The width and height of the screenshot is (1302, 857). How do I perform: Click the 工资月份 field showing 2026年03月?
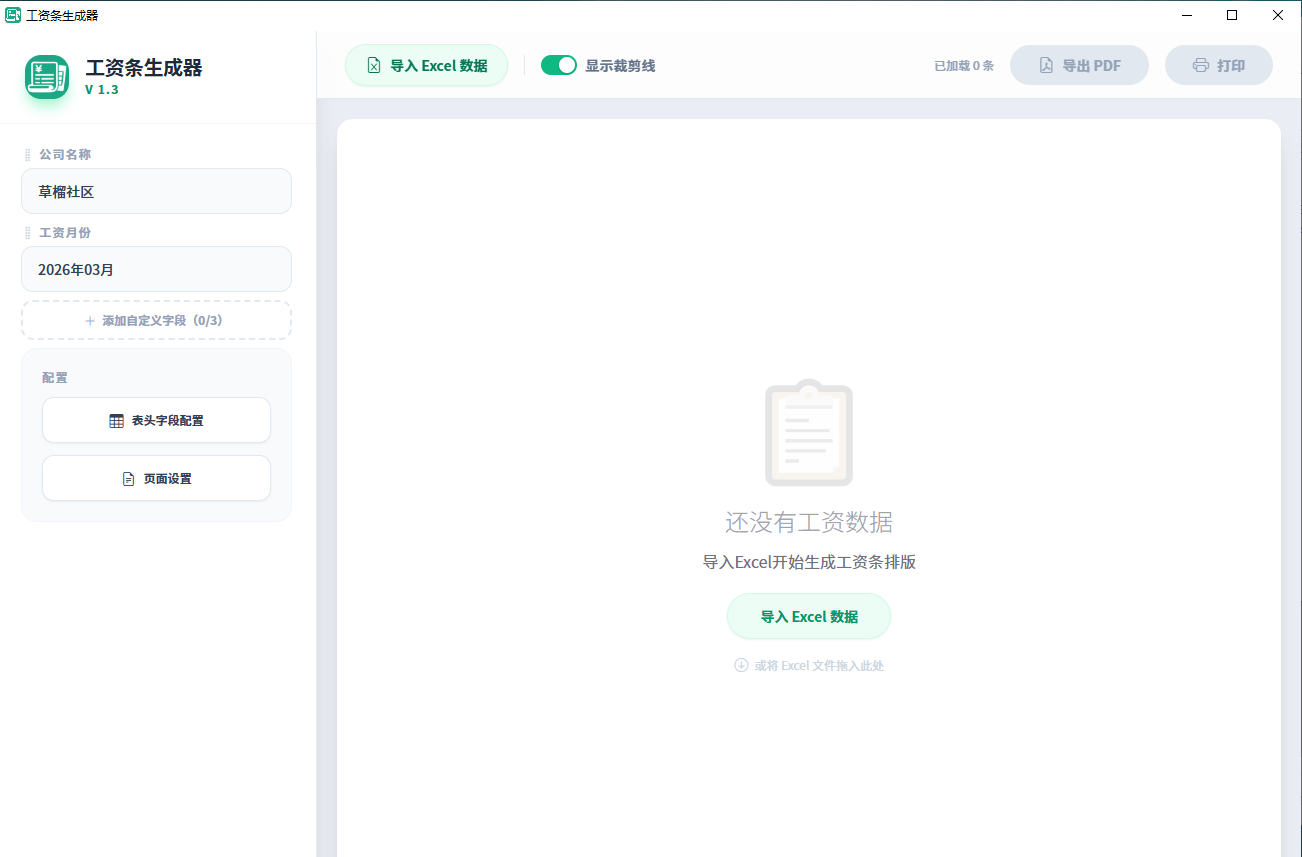click(156, 269)
